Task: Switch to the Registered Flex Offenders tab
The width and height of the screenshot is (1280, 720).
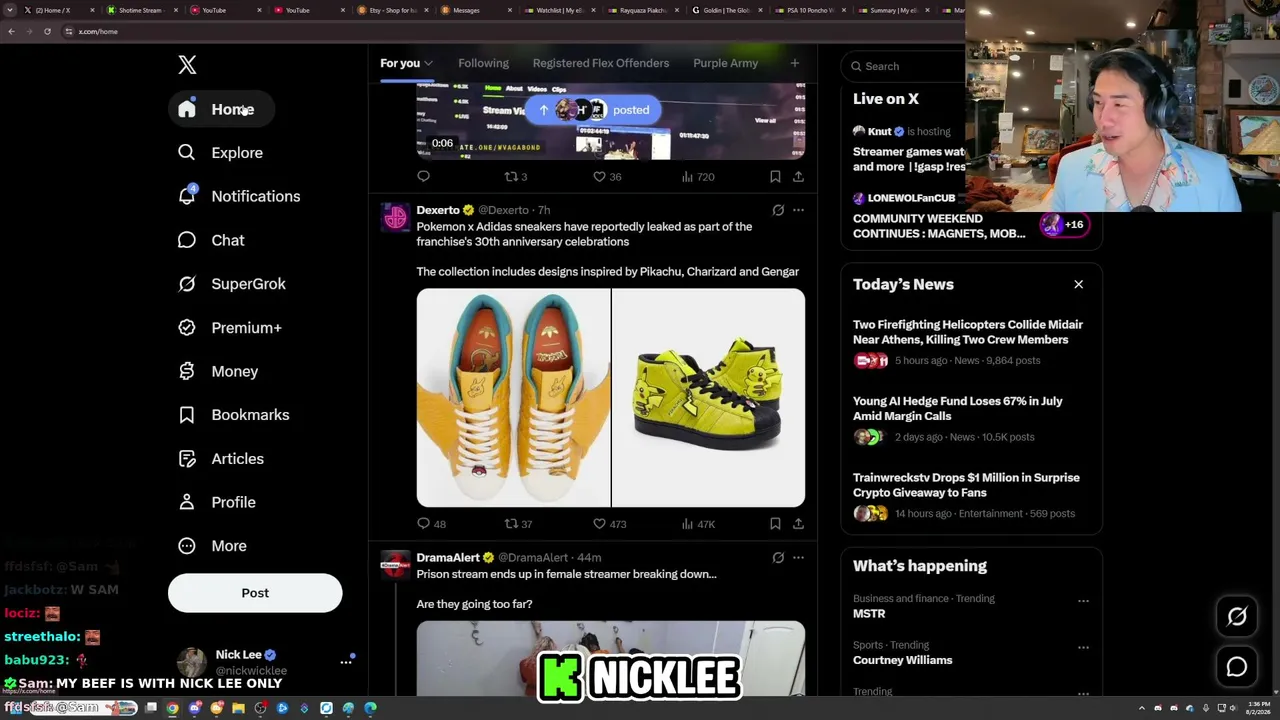Action: [601, 63]
